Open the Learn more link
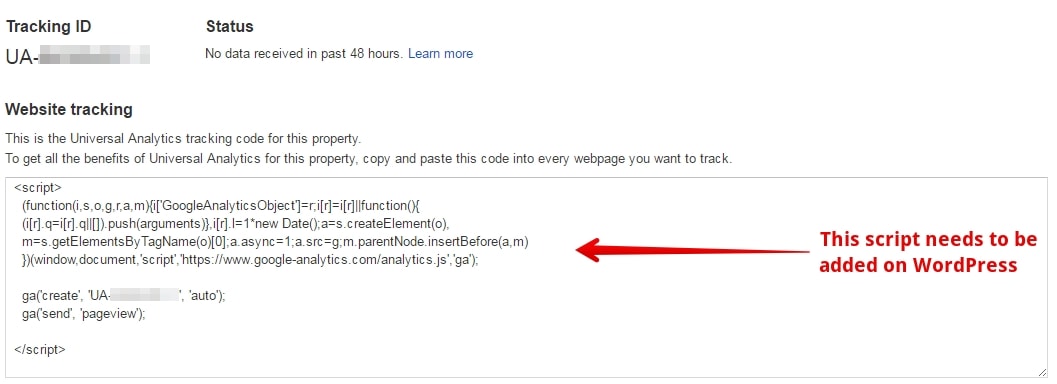This screenshot has width=1057, height=384. 440,54
